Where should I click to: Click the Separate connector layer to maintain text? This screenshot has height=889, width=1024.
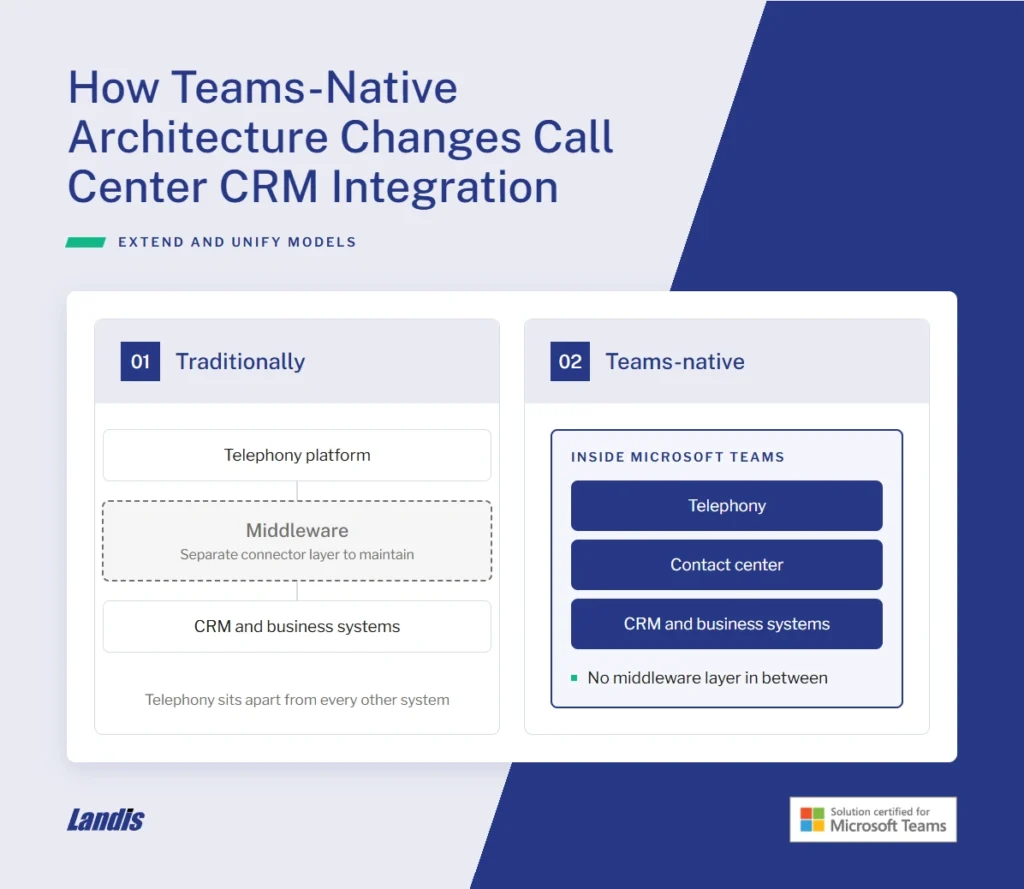coord(297,555)
